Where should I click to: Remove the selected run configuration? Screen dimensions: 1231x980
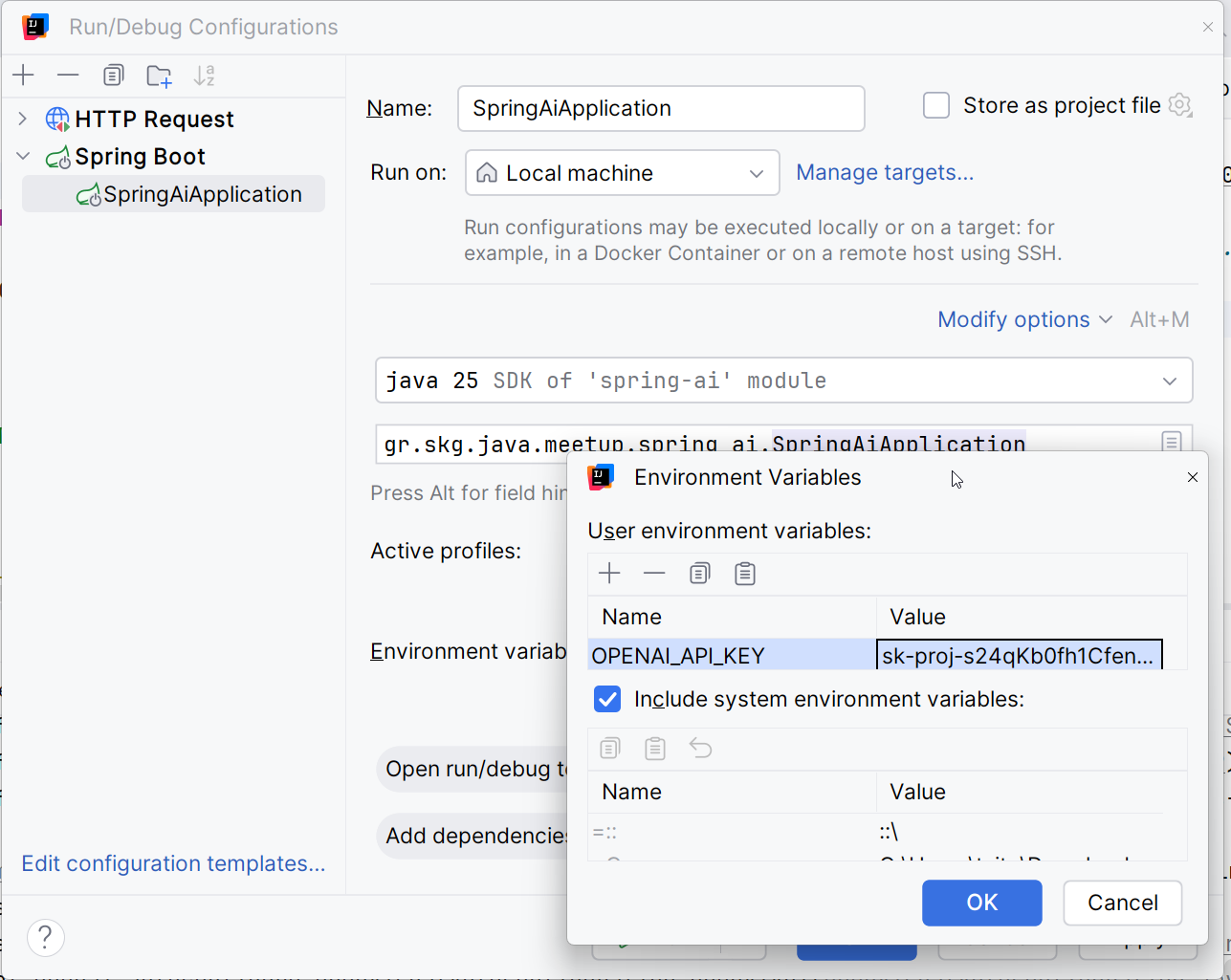68,76
